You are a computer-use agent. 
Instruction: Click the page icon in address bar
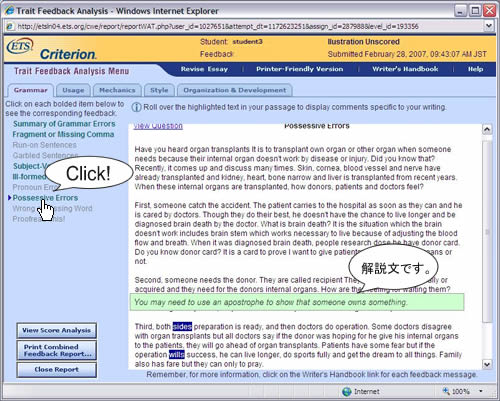pos(10,26)
